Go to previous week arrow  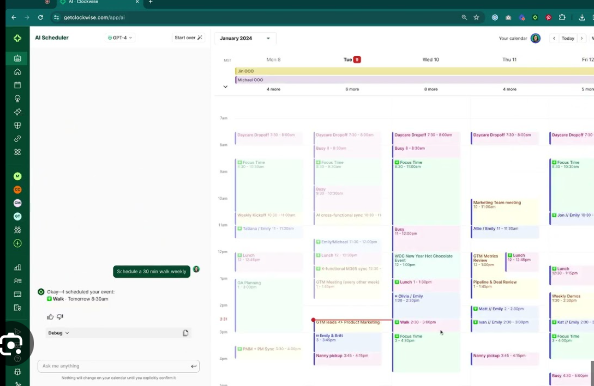pyautogui.click(x=554, y=38)
